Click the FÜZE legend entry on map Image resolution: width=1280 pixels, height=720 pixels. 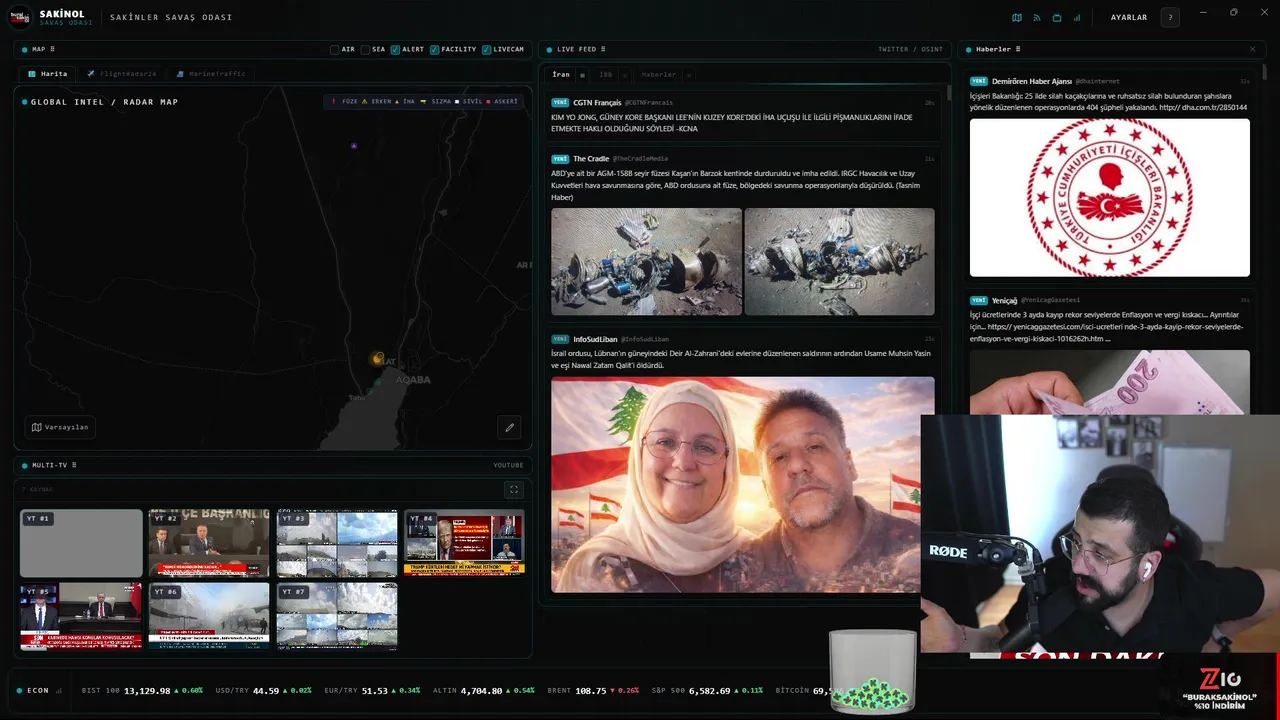coord(345,101)
